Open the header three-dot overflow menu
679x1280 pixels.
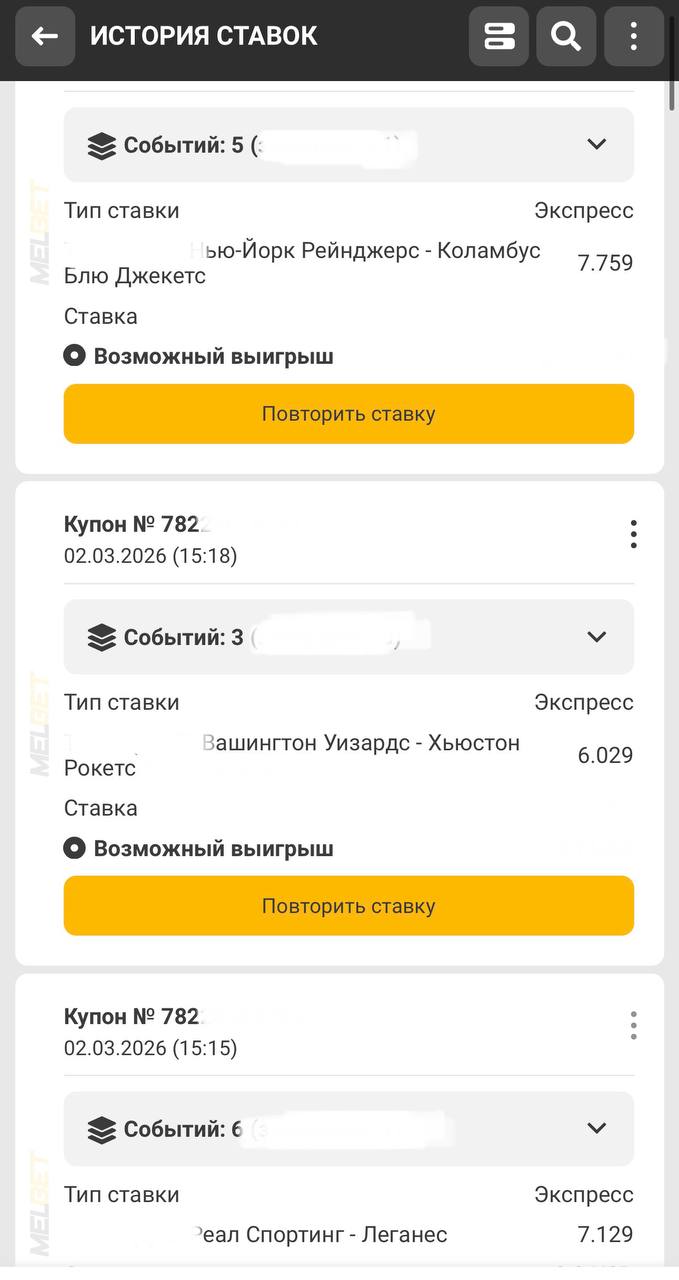[x=633, y=37]
